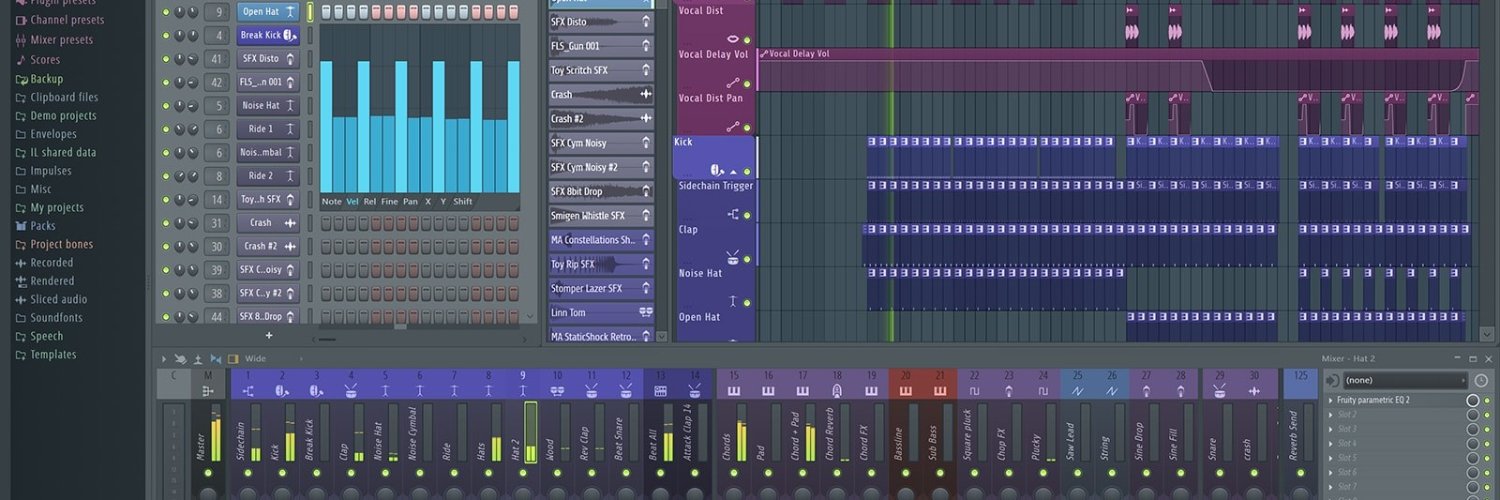
Task: Mute the Master mixer track green LED
Action: point(208,472)
